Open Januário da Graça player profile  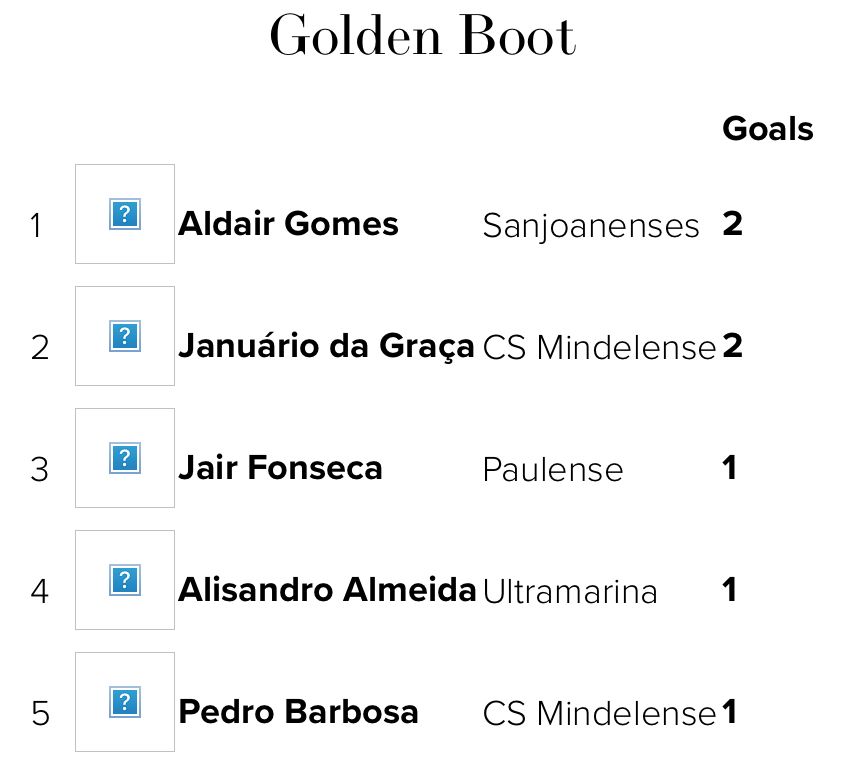click(326, 347)
